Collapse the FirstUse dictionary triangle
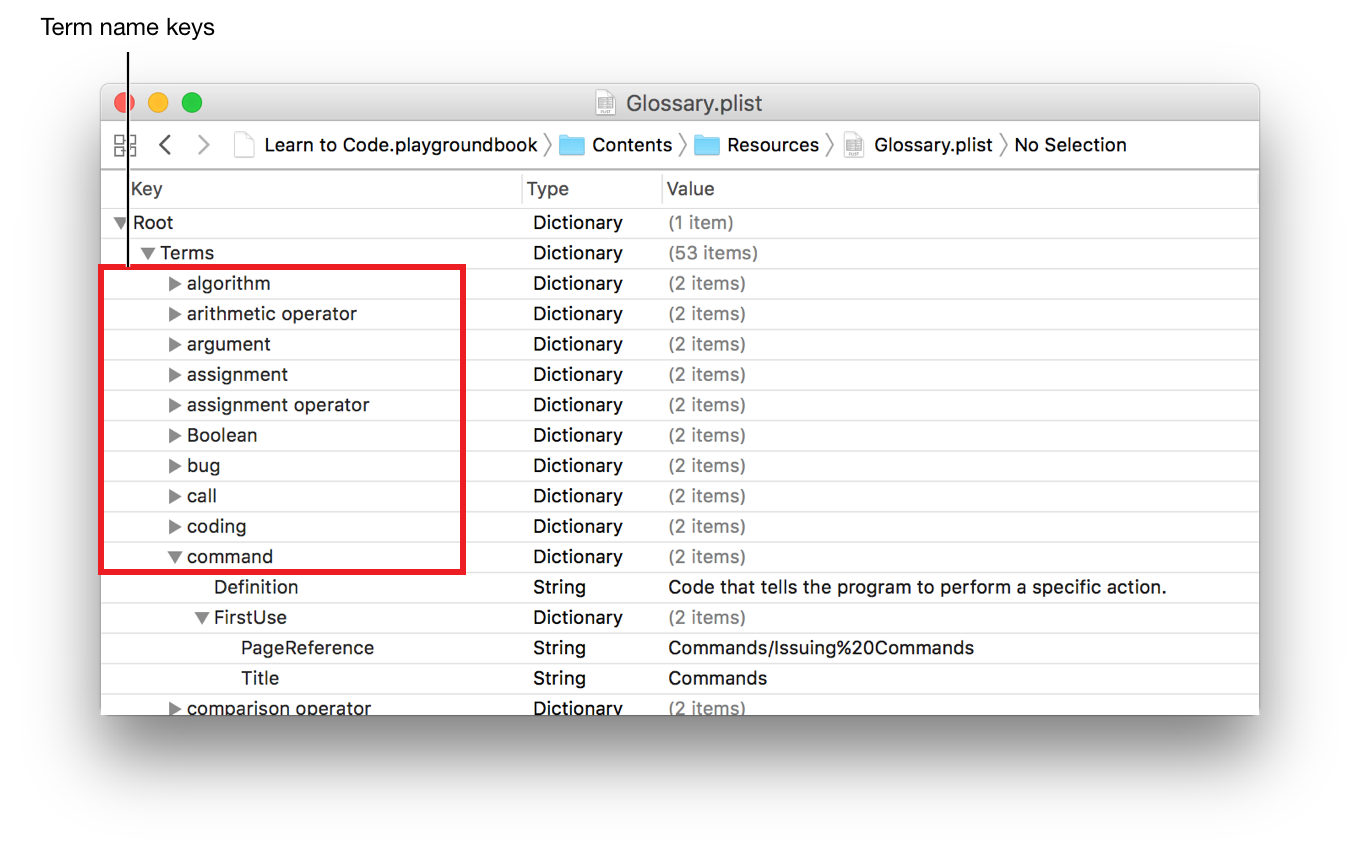Viewport: 1360px width, 852px height. (201, 618)
